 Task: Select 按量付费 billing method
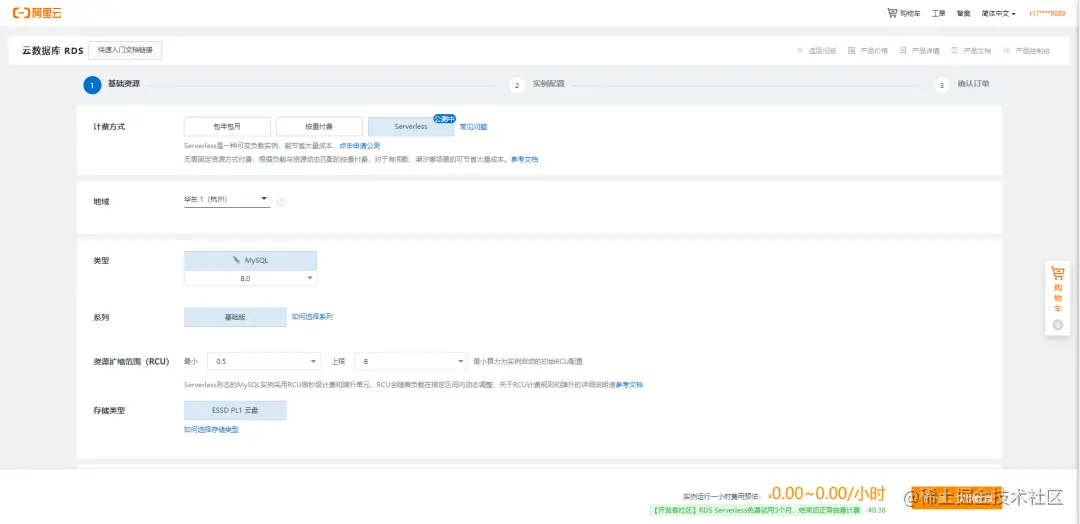(319, 127)
